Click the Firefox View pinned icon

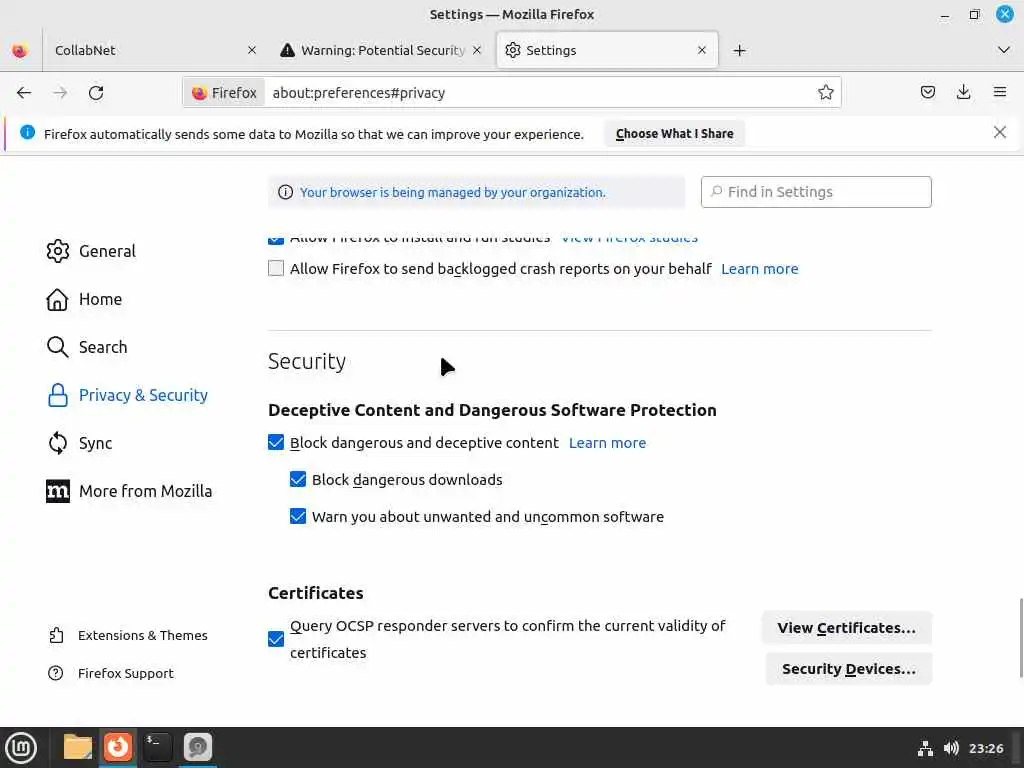[19, 50]
